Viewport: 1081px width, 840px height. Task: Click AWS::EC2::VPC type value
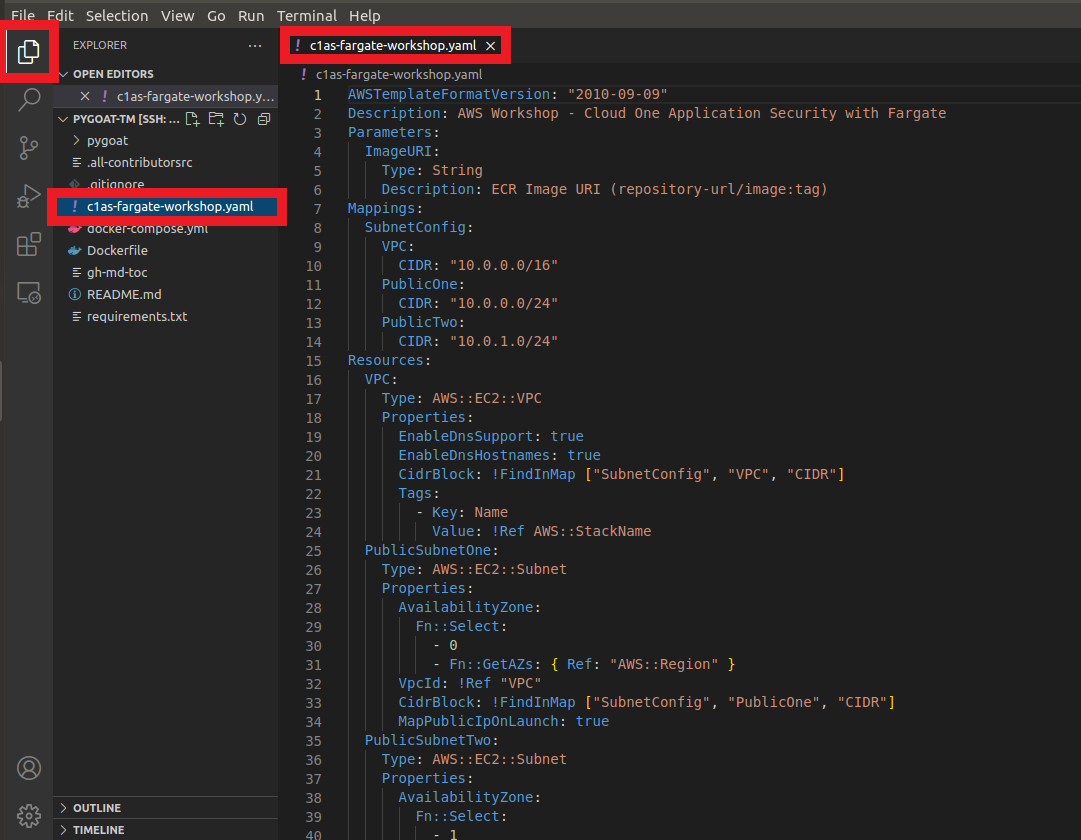[487, 399]
